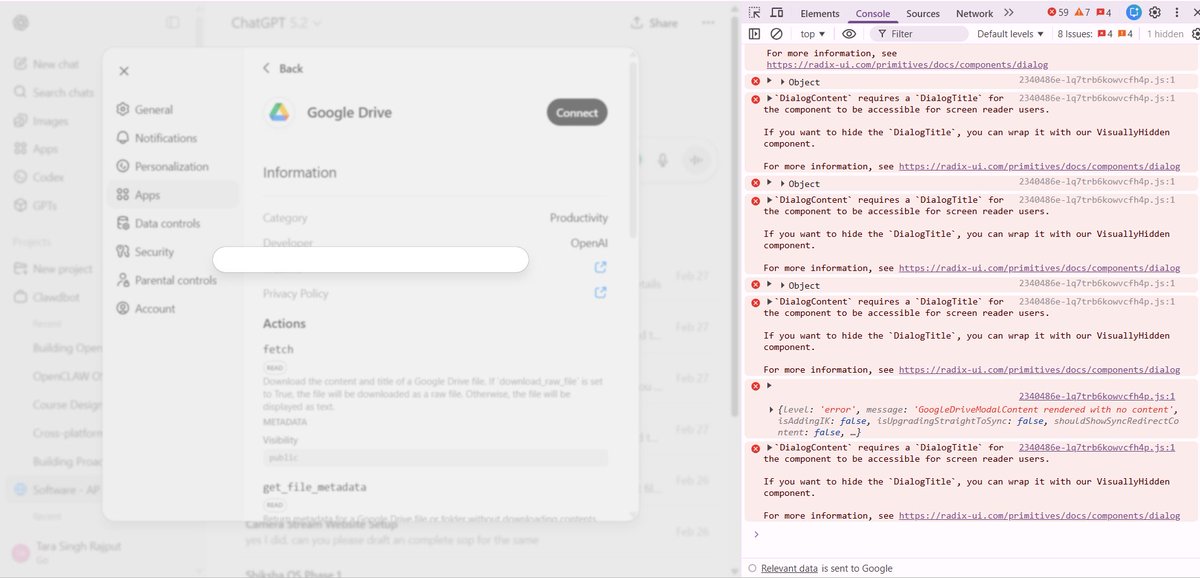
Task: Open the ChatGPT 5.2 model dropdown
Action: 277,22
